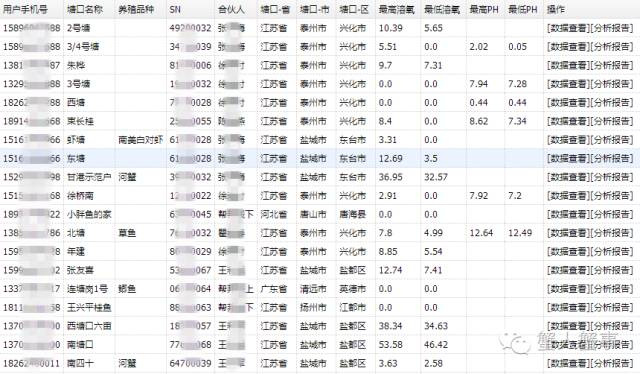Viewport: 640px width, 374px height.
Task: Select the 南塘口 pond name cell
Action: coord(80,345)
